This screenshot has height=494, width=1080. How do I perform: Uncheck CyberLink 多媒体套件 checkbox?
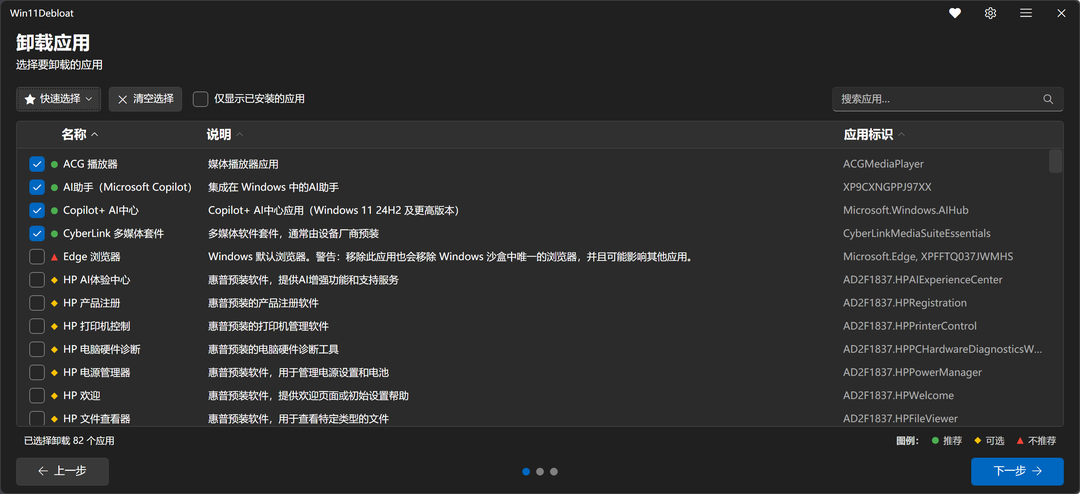37,234
